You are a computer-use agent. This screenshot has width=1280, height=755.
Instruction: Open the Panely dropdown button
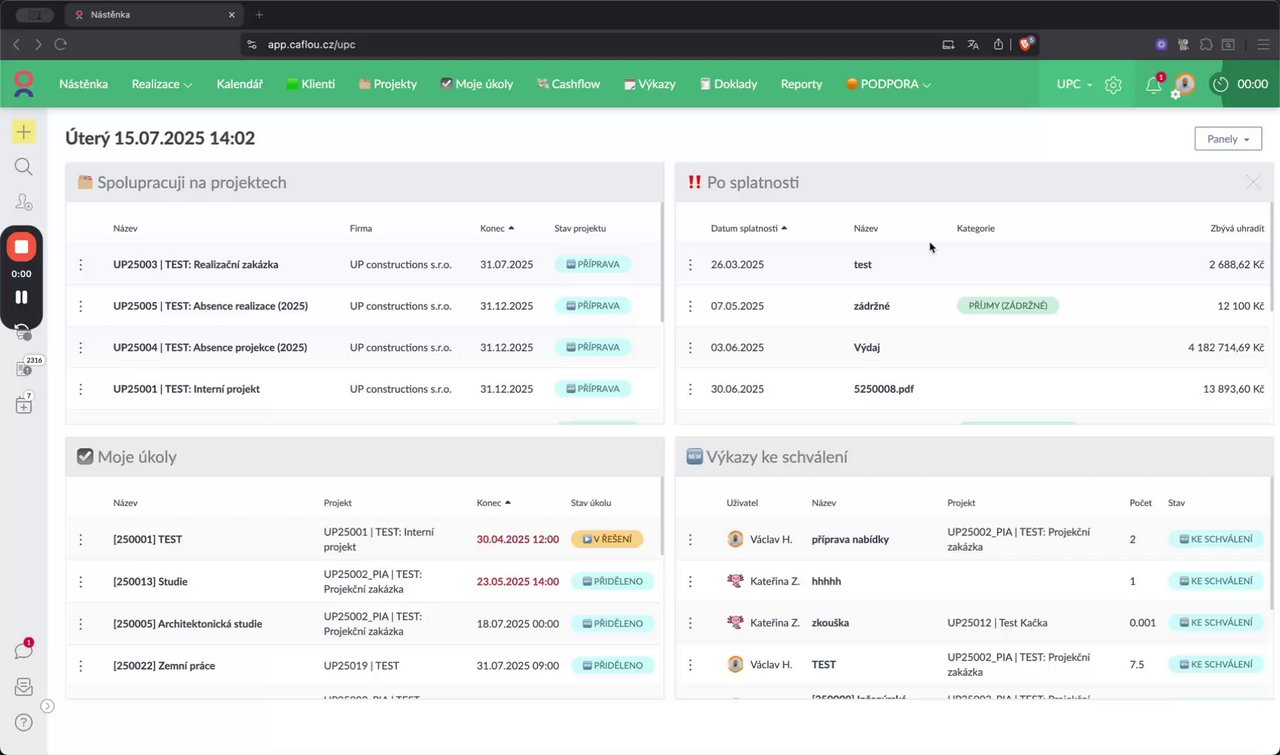click(x=1228, y=139)
